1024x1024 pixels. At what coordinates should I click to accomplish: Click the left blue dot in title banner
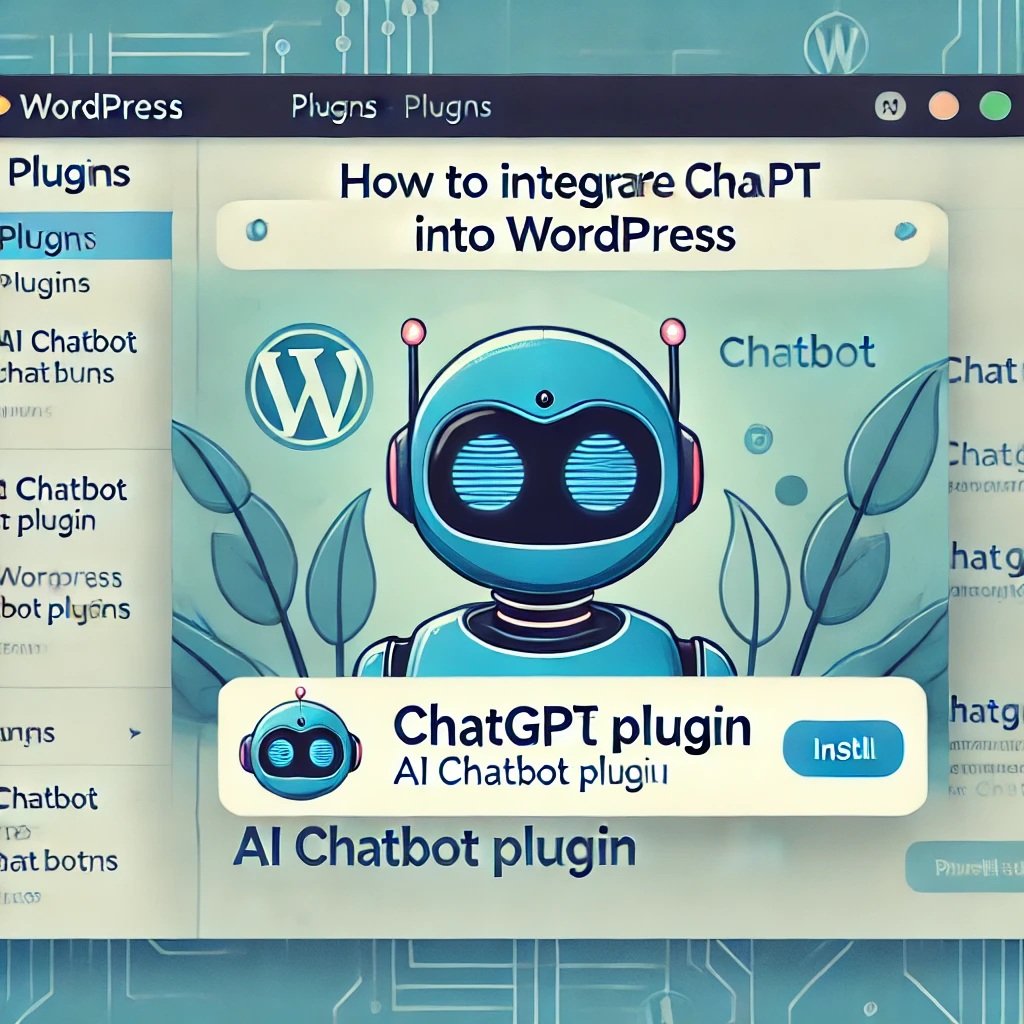(256, 230)
